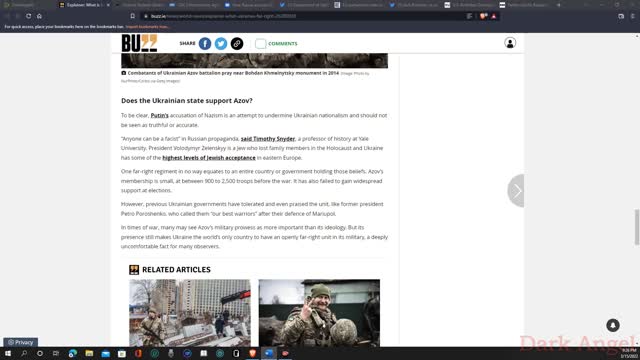Viewport: 640px width, 360px height.
Task: Follow the "Putin's" link
Action: 159,116
